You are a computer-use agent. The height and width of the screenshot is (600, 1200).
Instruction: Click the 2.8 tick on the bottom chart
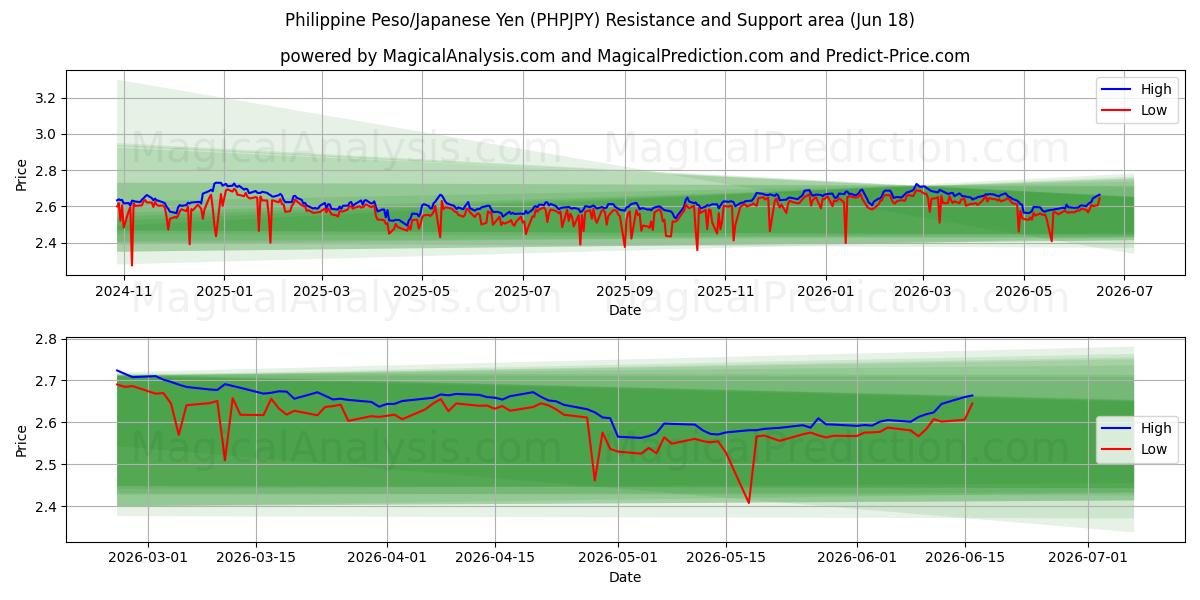point(48,339)
